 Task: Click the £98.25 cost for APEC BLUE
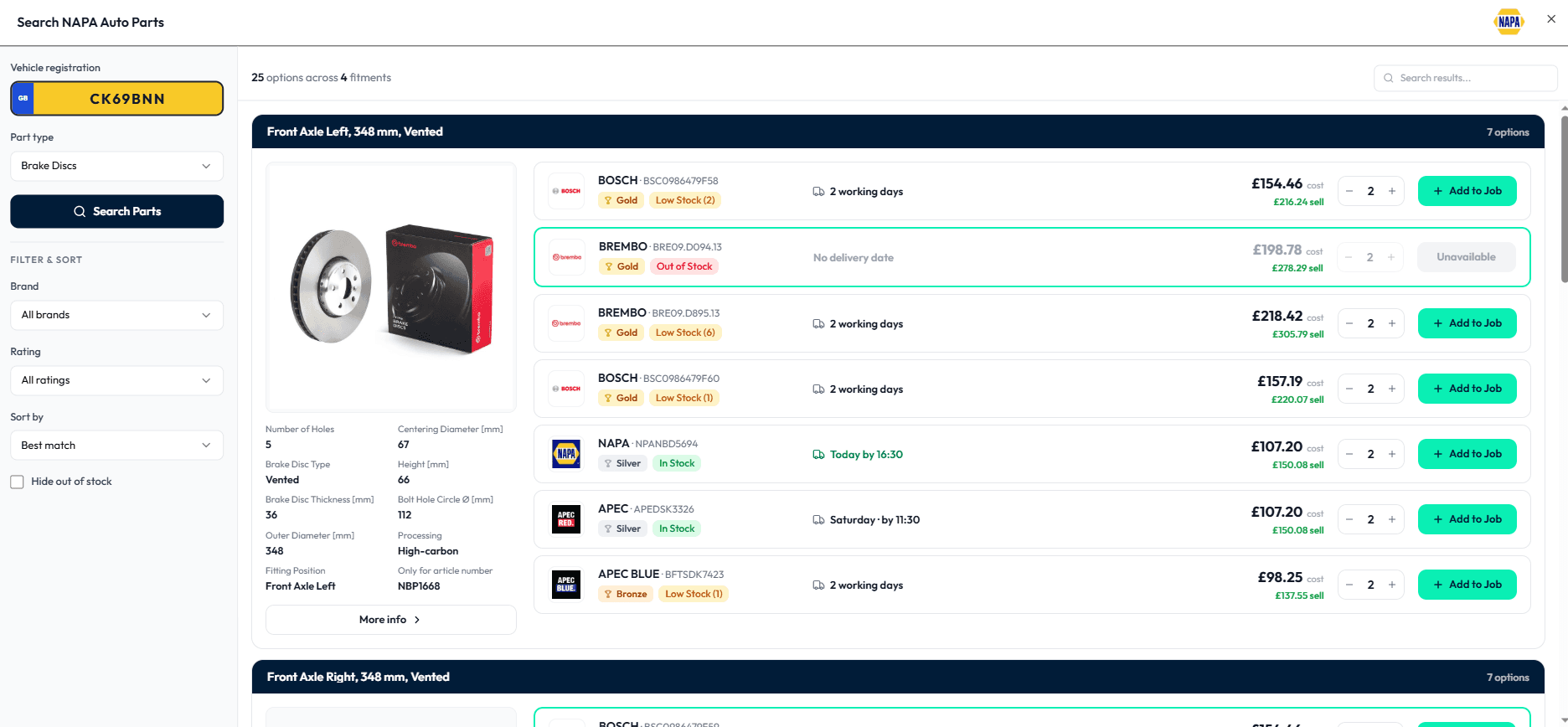(1280, 577)
